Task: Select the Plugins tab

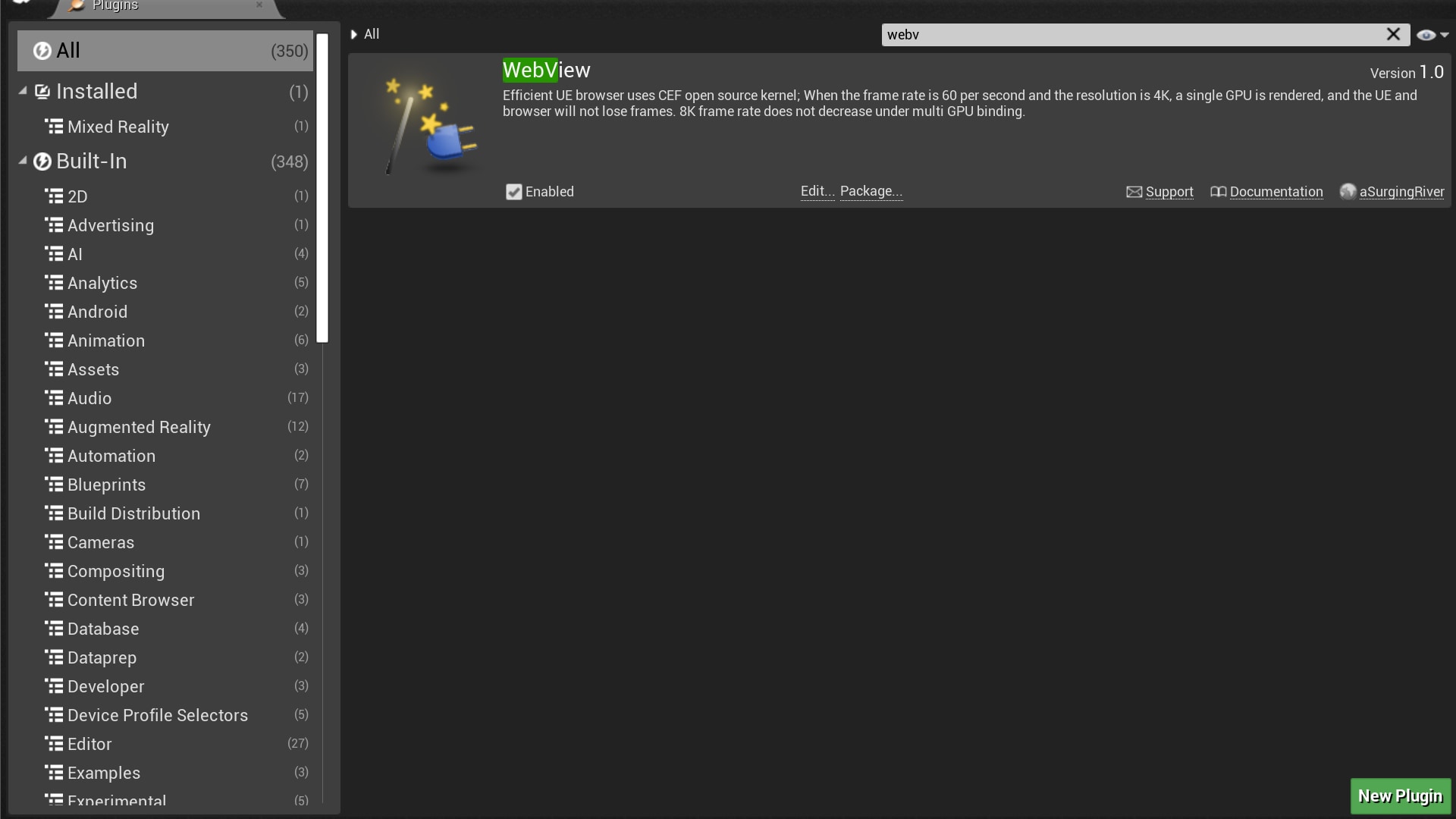Action: [115, 6]
